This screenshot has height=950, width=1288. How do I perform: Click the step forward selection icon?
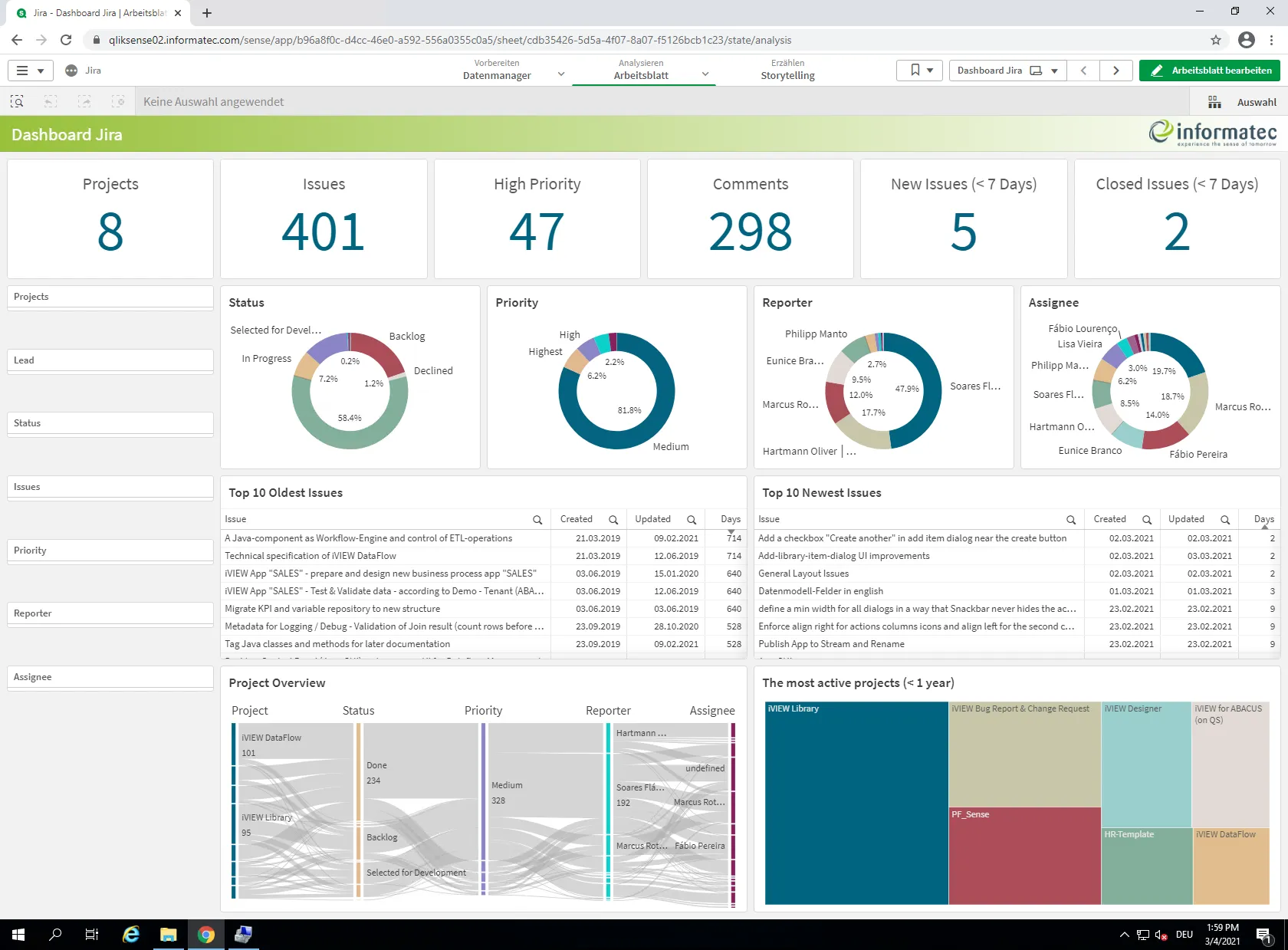84,101
